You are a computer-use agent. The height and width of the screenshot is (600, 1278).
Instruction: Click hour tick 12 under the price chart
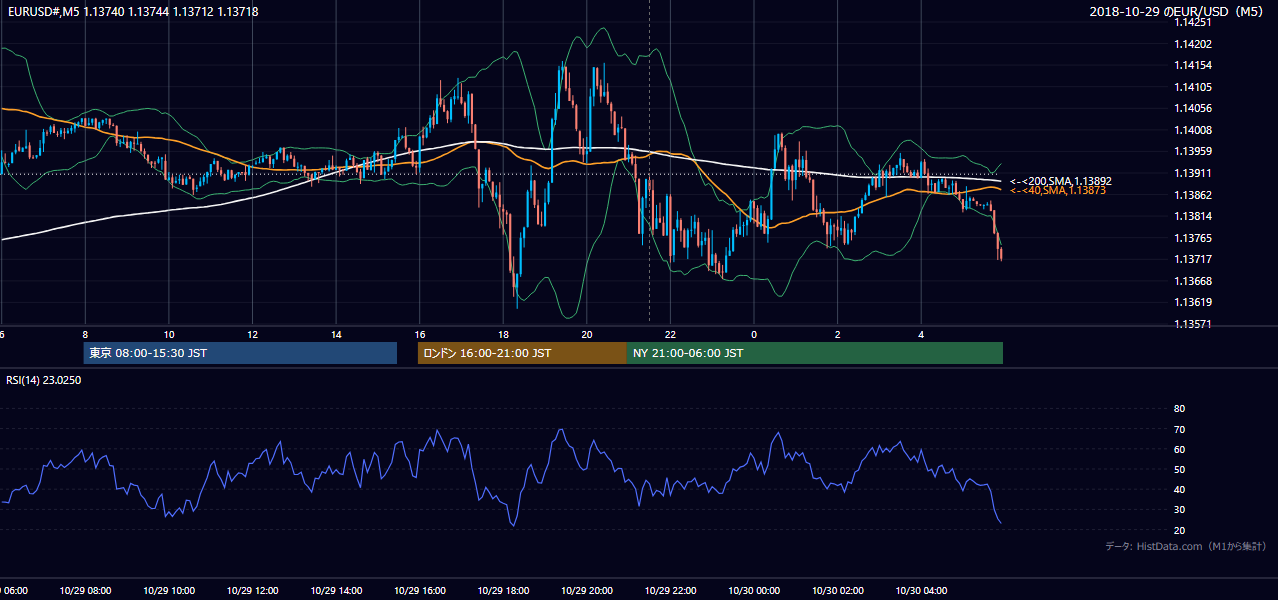coord(253,335)
